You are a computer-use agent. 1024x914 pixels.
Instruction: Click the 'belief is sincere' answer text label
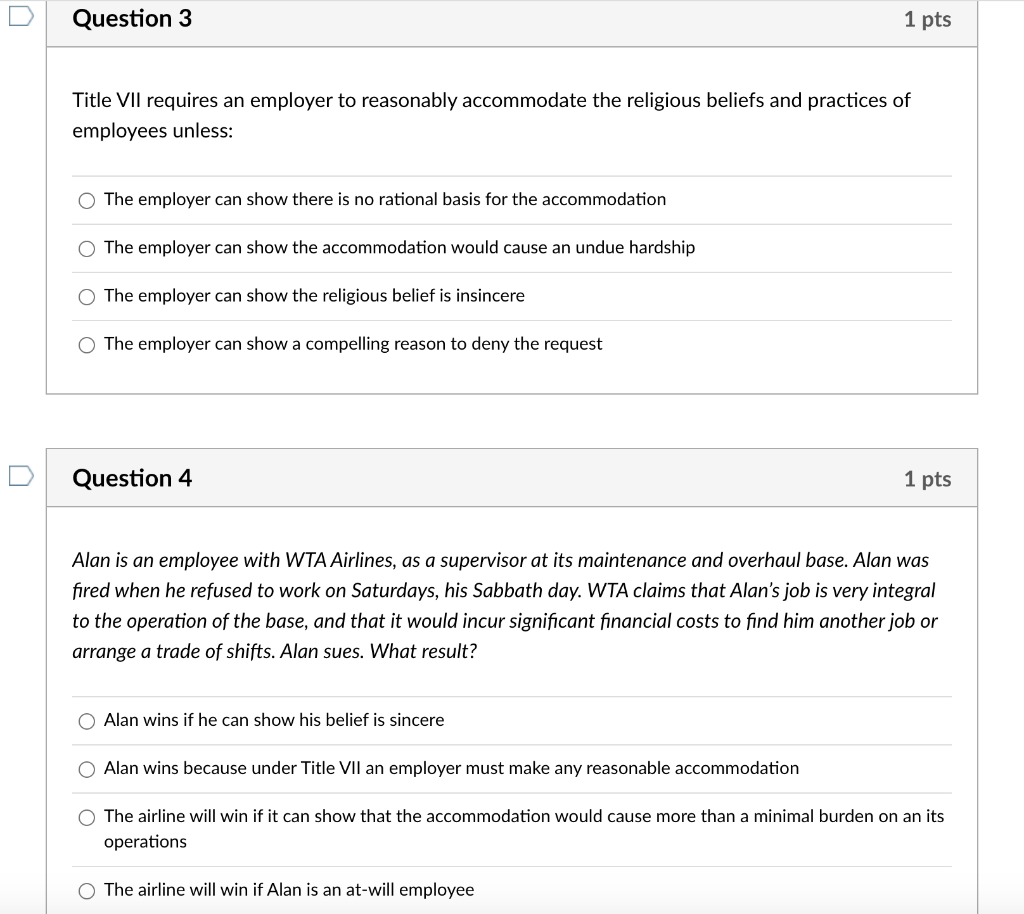pos(275,720)
